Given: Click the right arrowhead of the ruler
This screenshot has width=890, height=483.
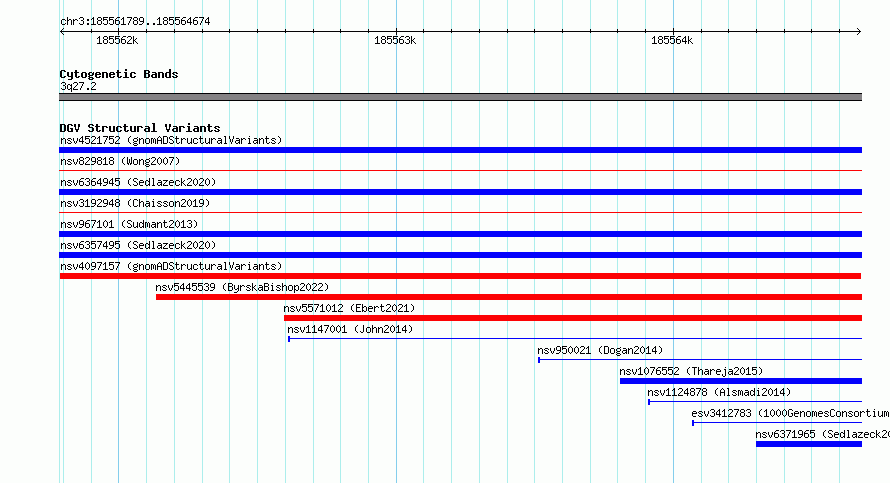Looking at the screenshot, I should click(x=859, y=31).
